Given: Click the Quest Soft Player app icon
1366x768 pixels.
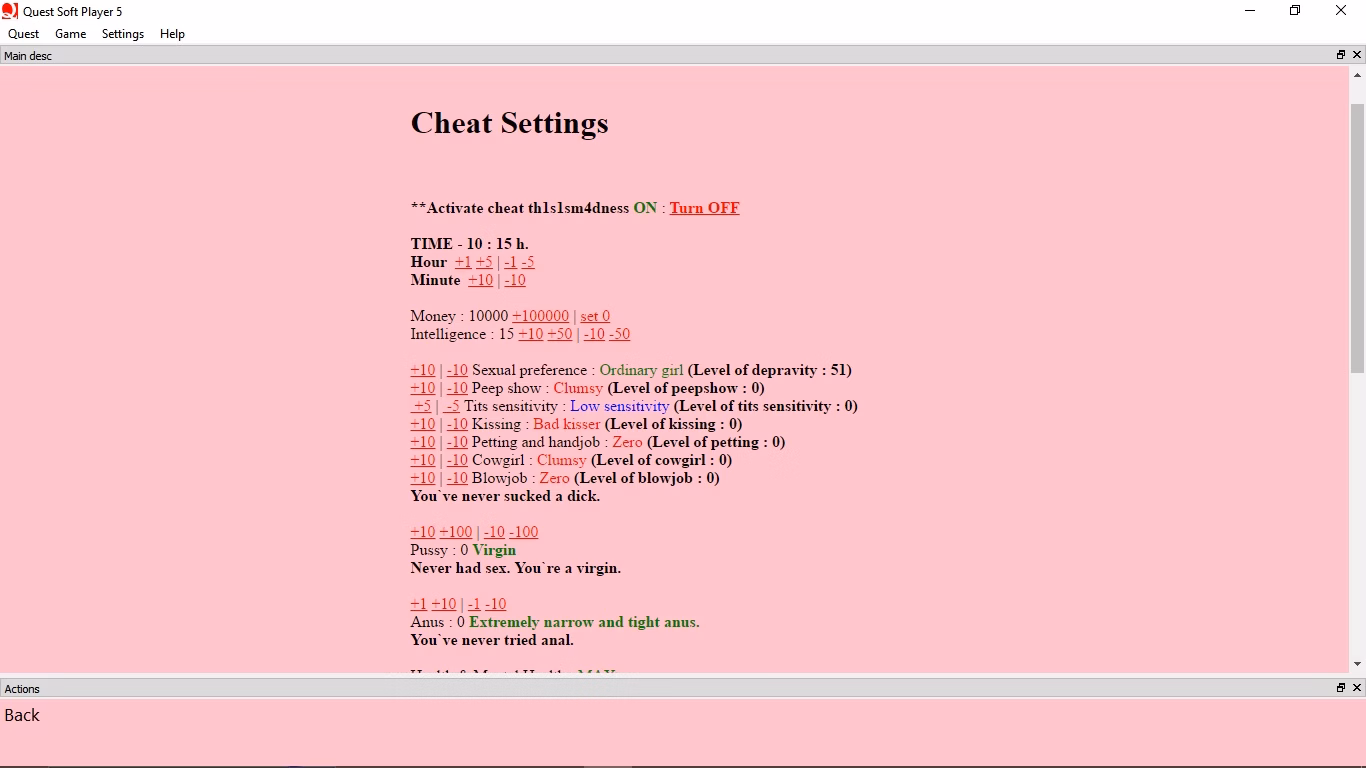Looking at the screenshot, I should click(x=10, y=11).
